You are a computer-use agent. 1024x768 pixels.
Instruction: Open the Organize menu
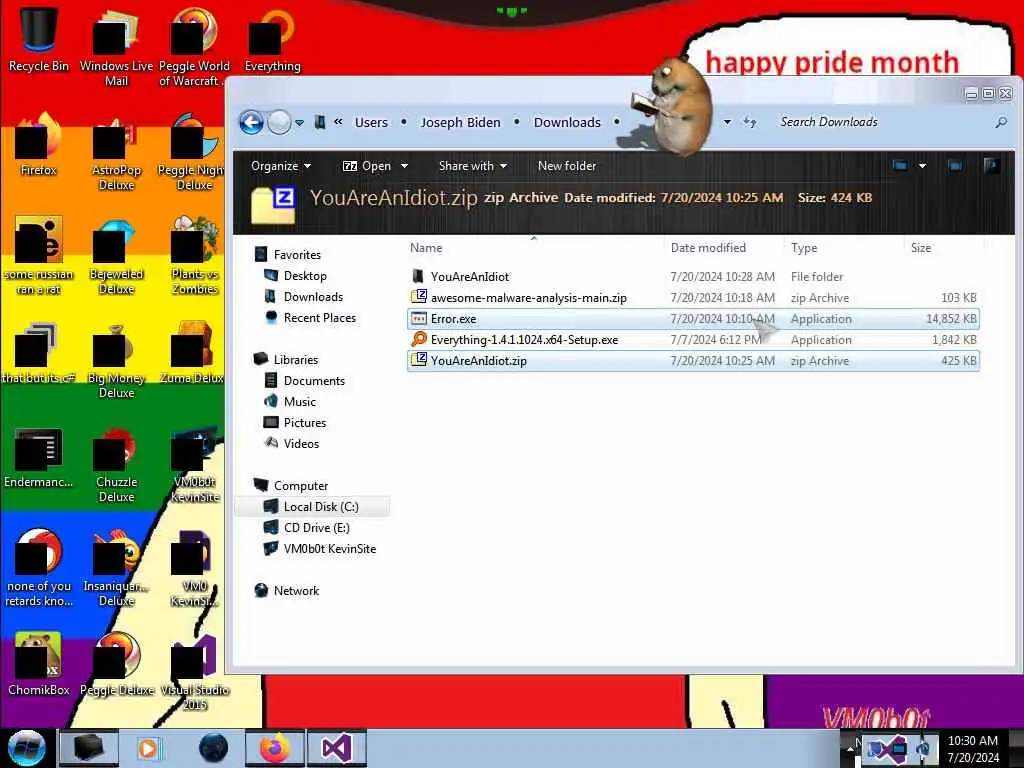pyautogui.click(x=281, y=166)
